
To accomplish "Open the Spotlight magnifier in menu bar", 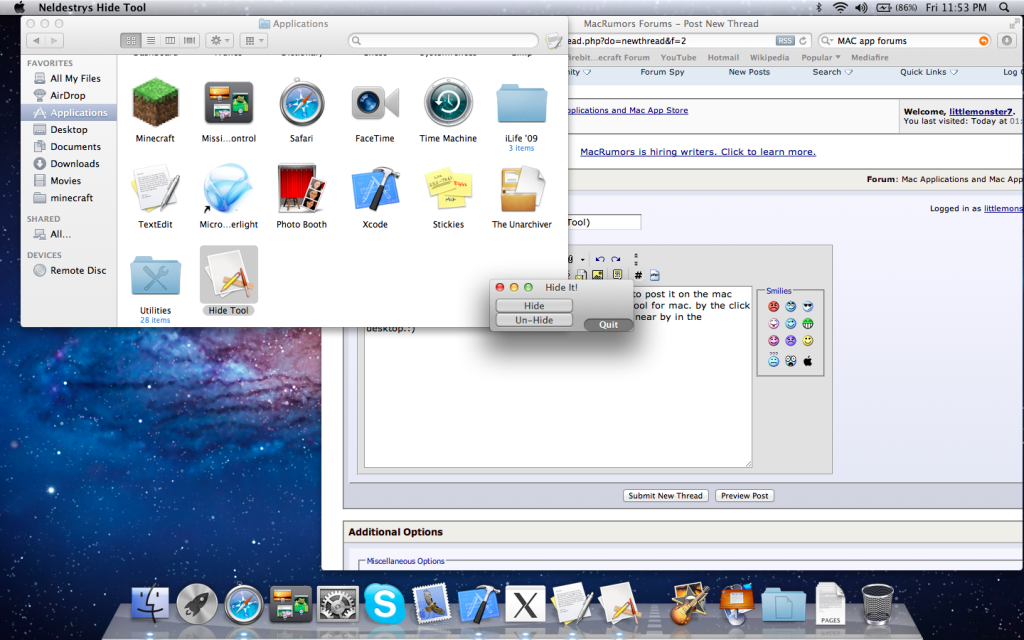I will pyautogui.click(x=1004, y=8).
